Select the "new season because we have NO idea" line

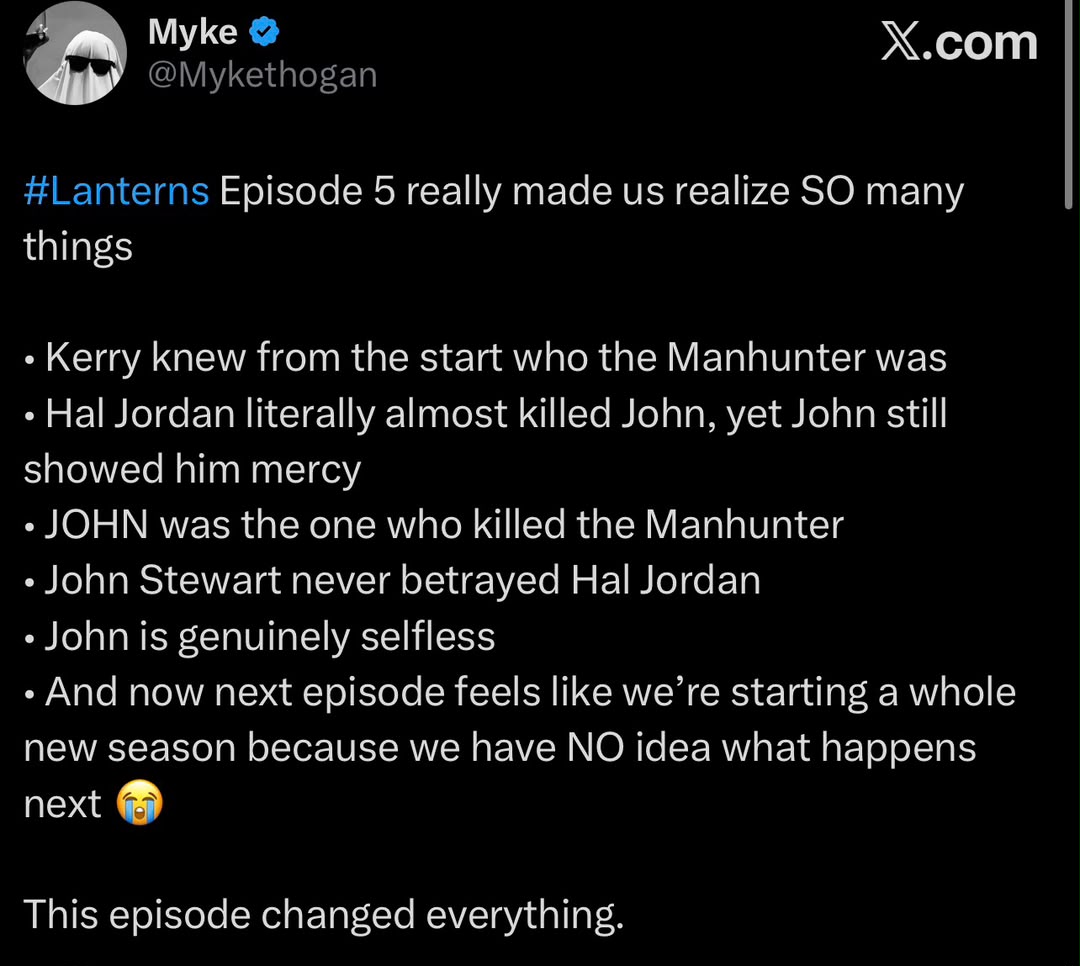pos(499,748)
